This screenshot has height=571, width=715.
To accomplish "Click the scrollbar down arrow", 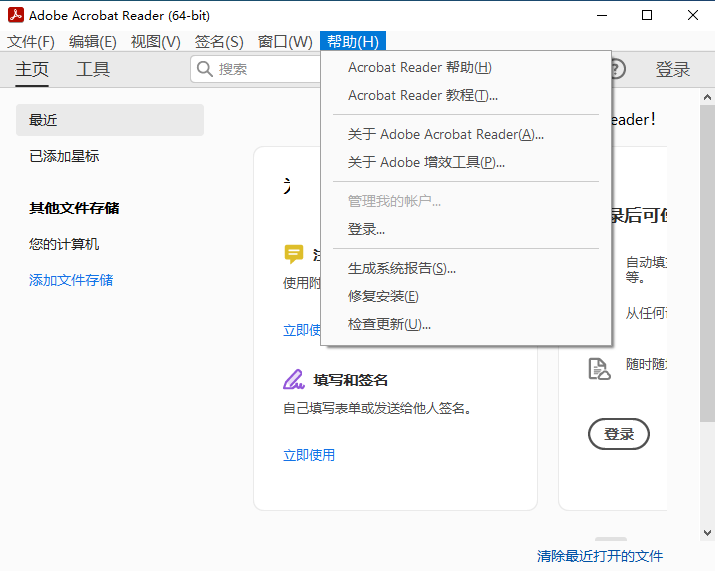I will (707, 532).
